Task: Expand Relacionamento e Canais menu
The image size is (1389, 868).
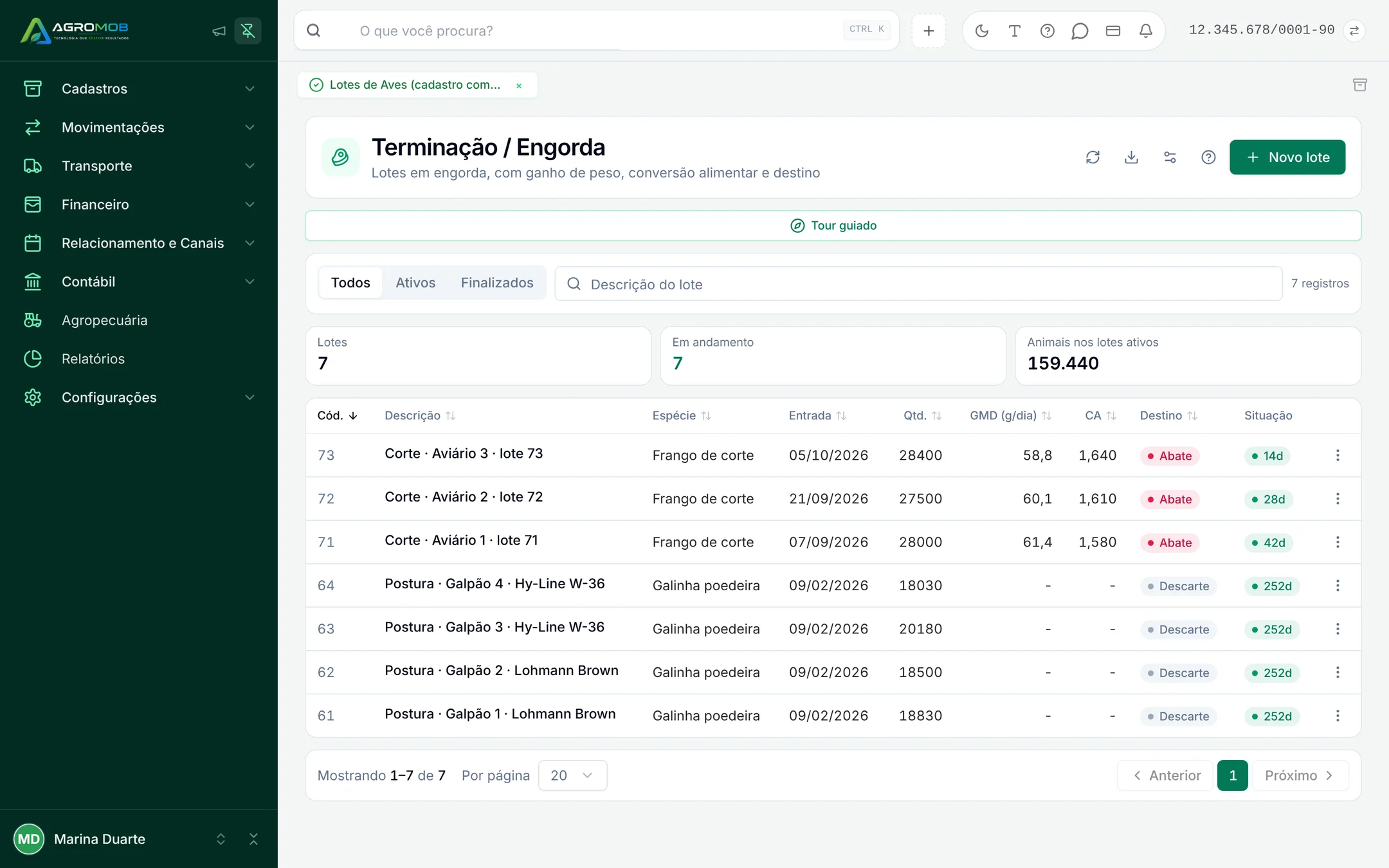Action: click(x=139, y=243)
